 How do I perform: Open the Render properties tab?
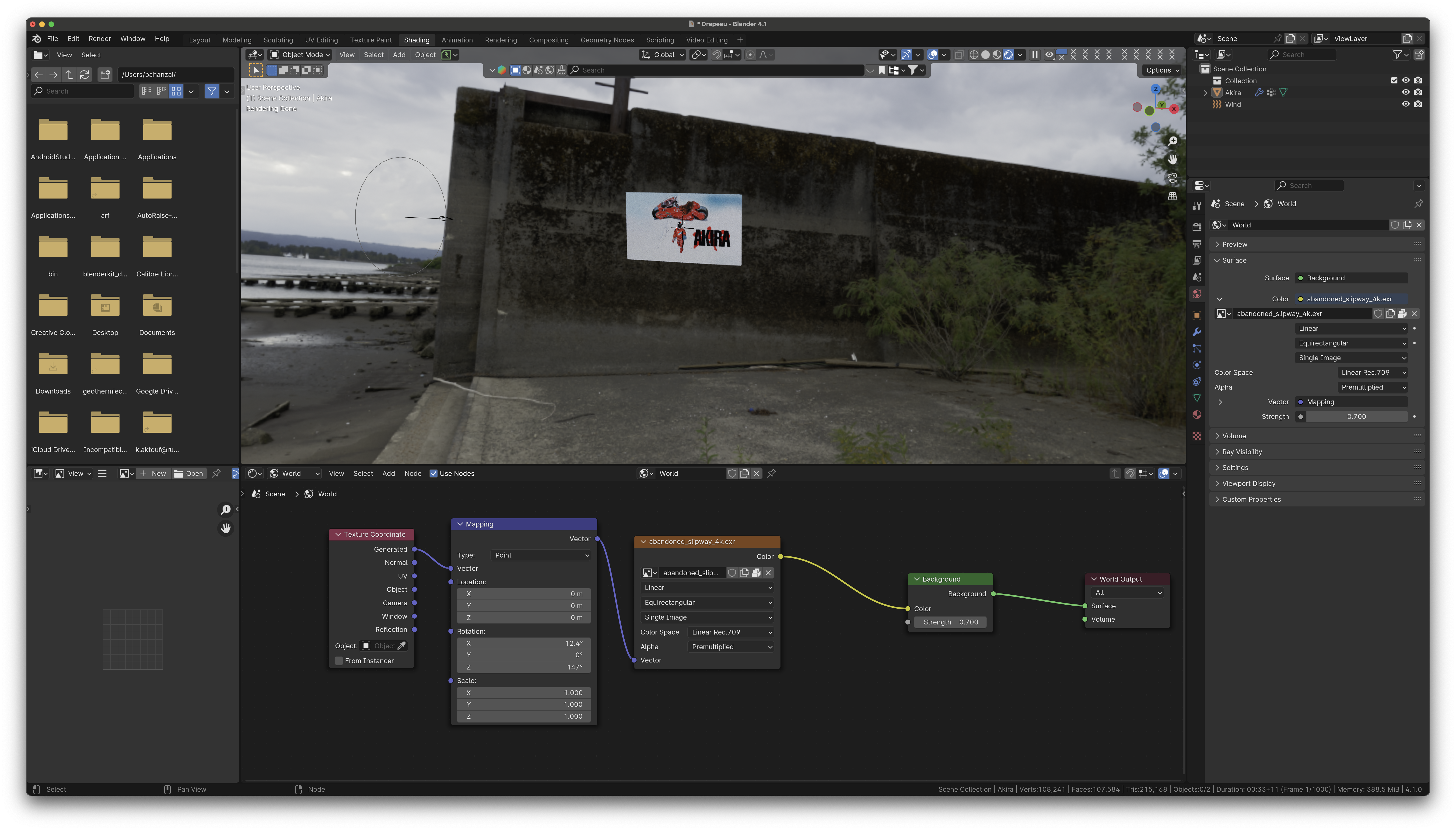coord(1197,227)
